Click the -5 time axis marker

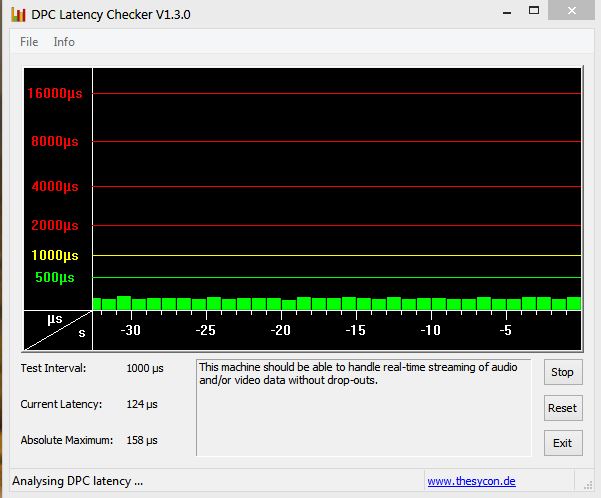click(x=506, y=330)
